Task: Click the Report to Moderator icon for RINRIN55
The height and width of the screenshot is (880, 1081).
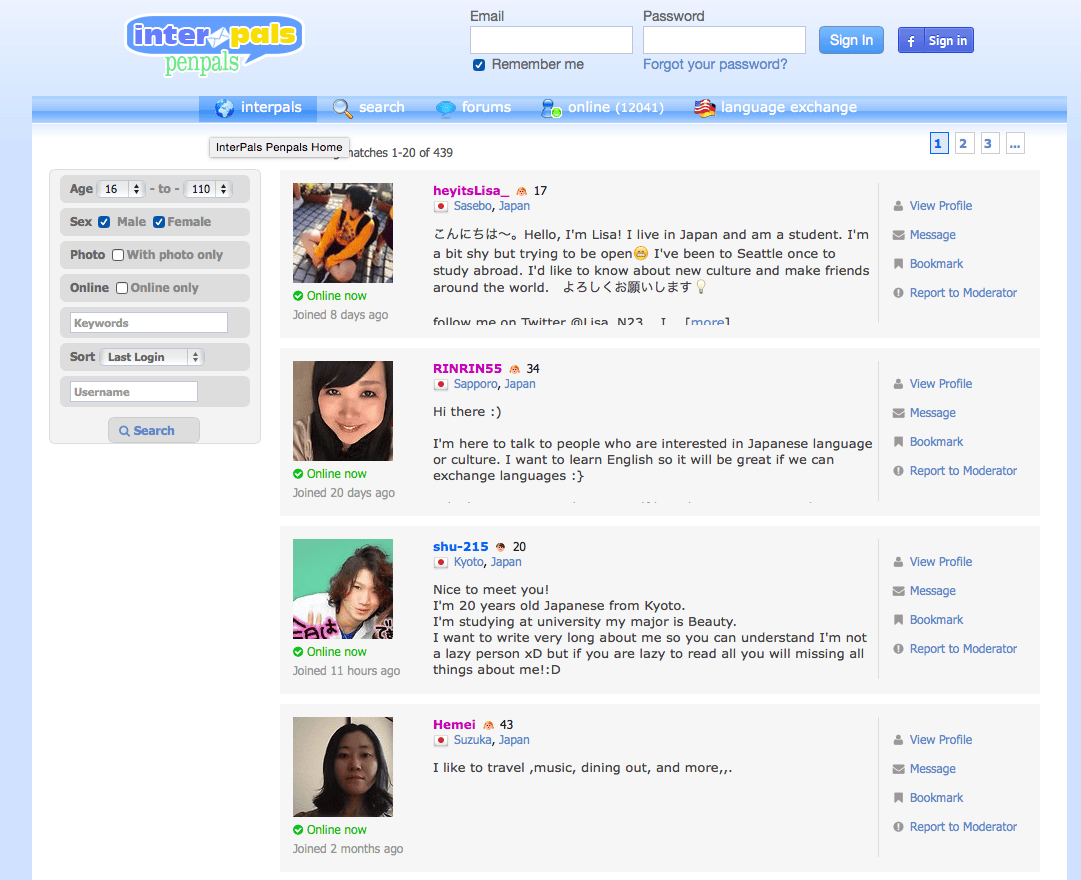Action: coord(898,471)
